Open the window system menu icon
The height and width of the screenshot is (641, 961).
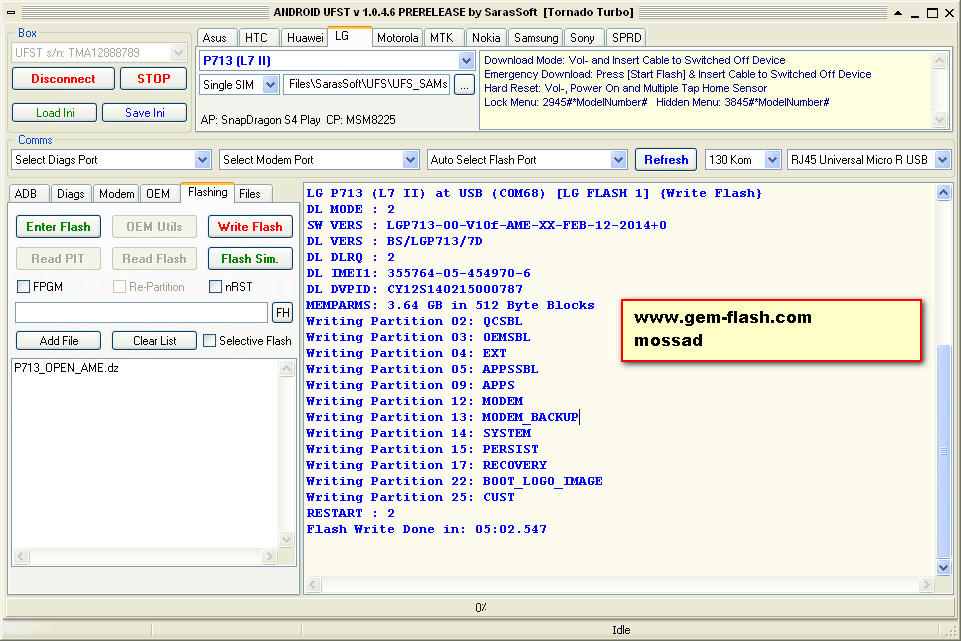(11, 12)
